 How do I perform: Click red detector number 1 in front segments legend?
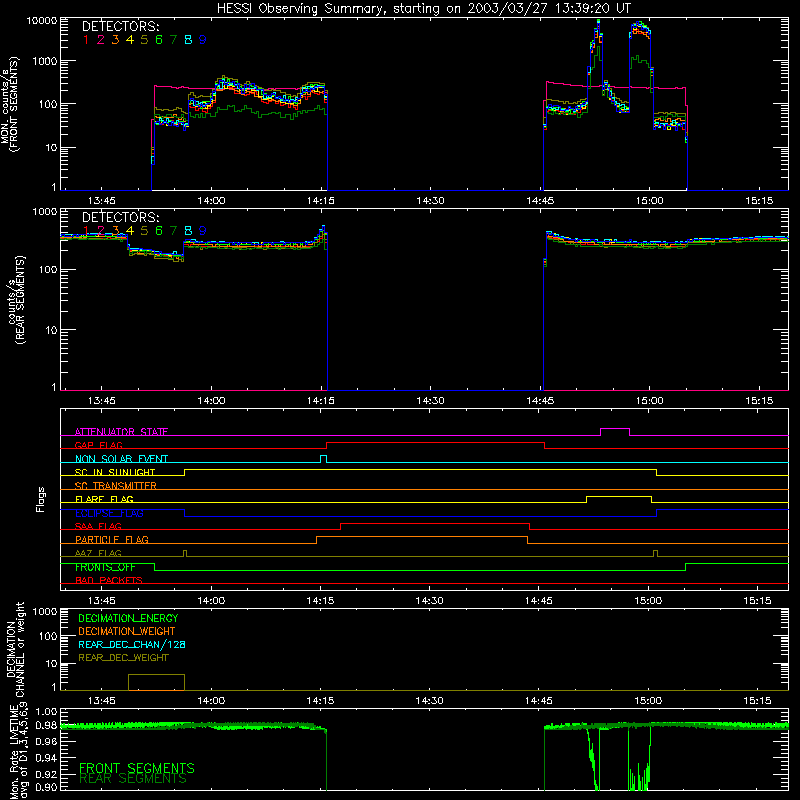(86, 40)
